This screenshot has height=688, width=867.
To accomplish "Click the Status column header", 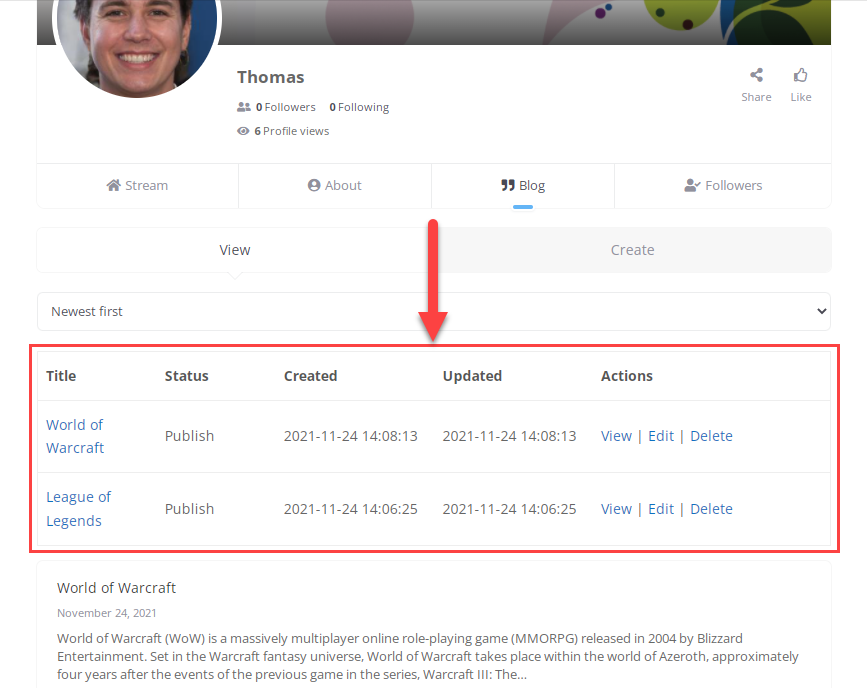I will 186,376.
